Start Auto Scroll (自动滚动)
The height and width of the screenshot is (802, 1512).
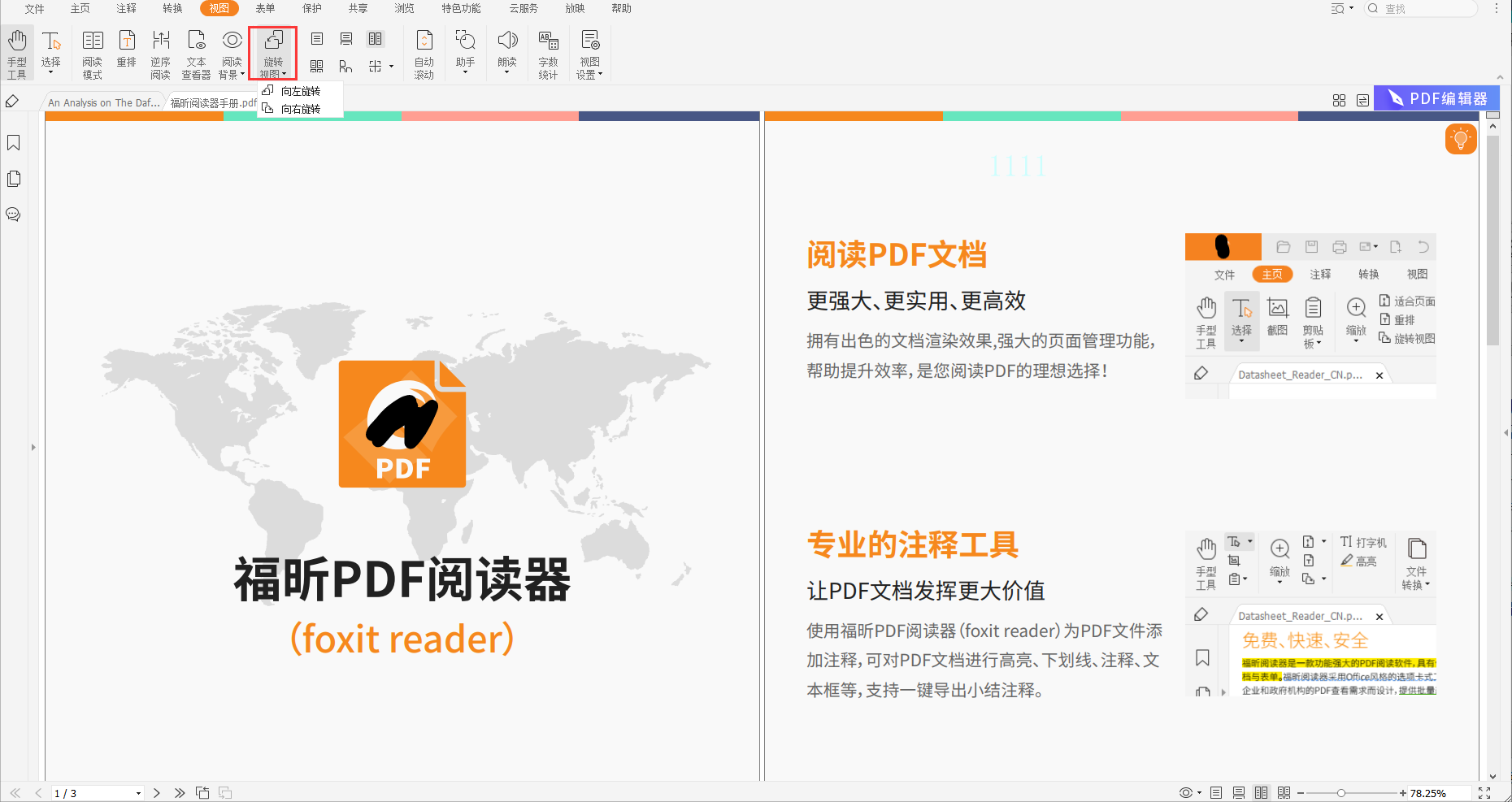(424, 54)
